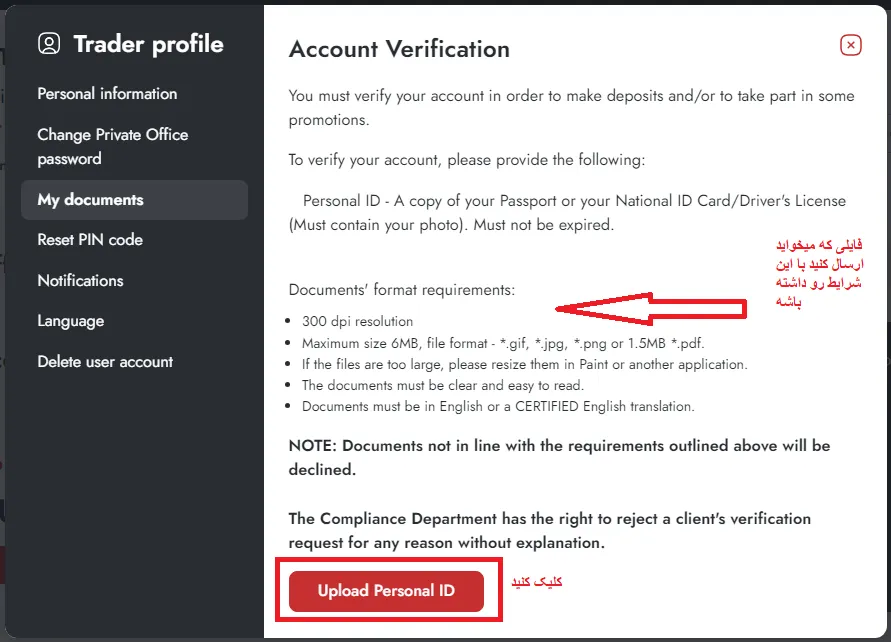Close the Account Verification dialog
The height and width of the screenshot is (642, 891).
(x=850, y=45)
